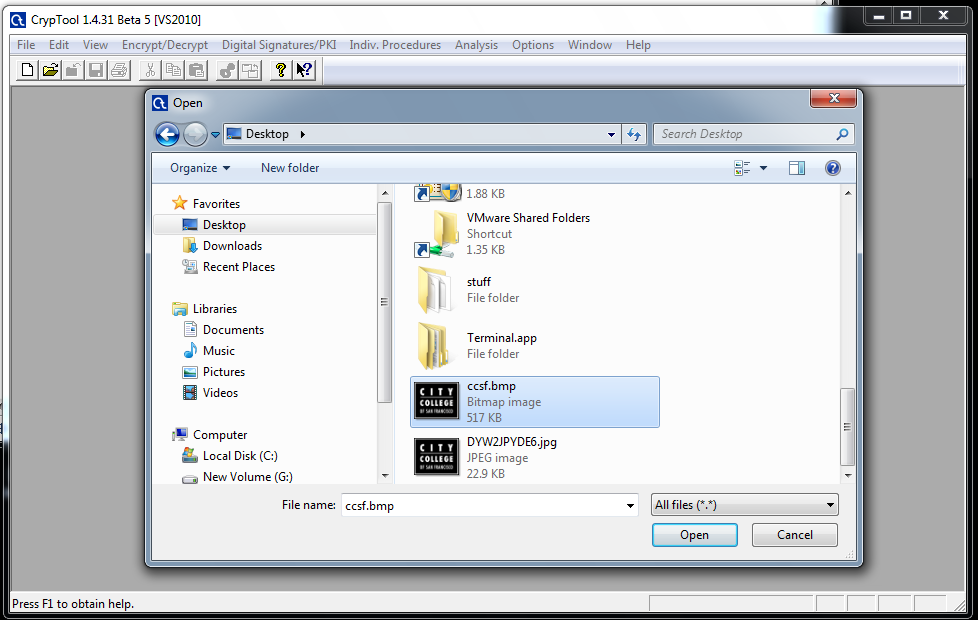Viewport: 978px width, 620px height.
Task: Click the Cut scissors toolbar icon
Action: pyautogui.click(x=150, y=70)
